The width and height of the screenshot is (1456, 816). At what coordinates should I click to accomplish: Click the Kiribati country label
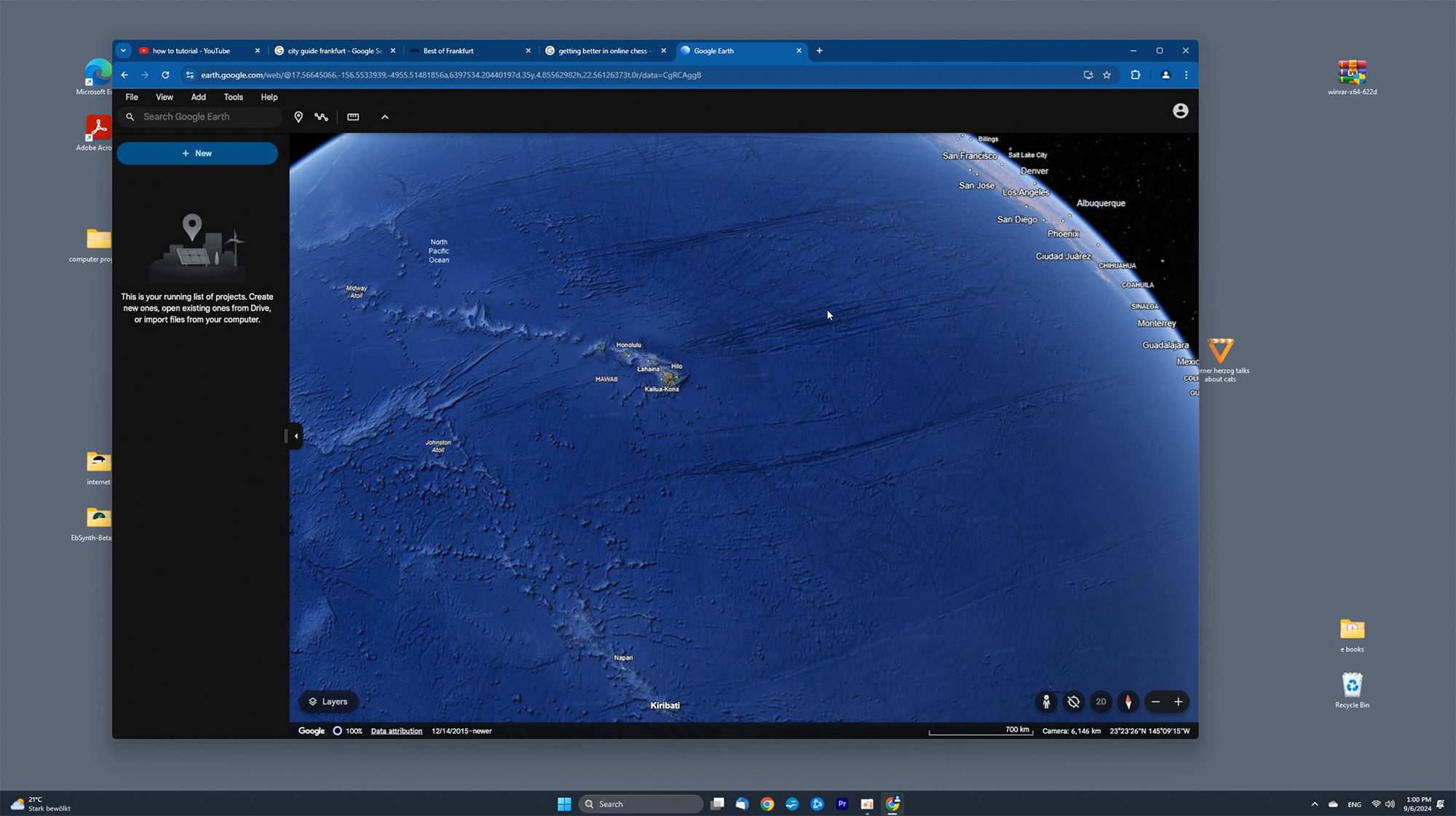(x=665, y=705)
